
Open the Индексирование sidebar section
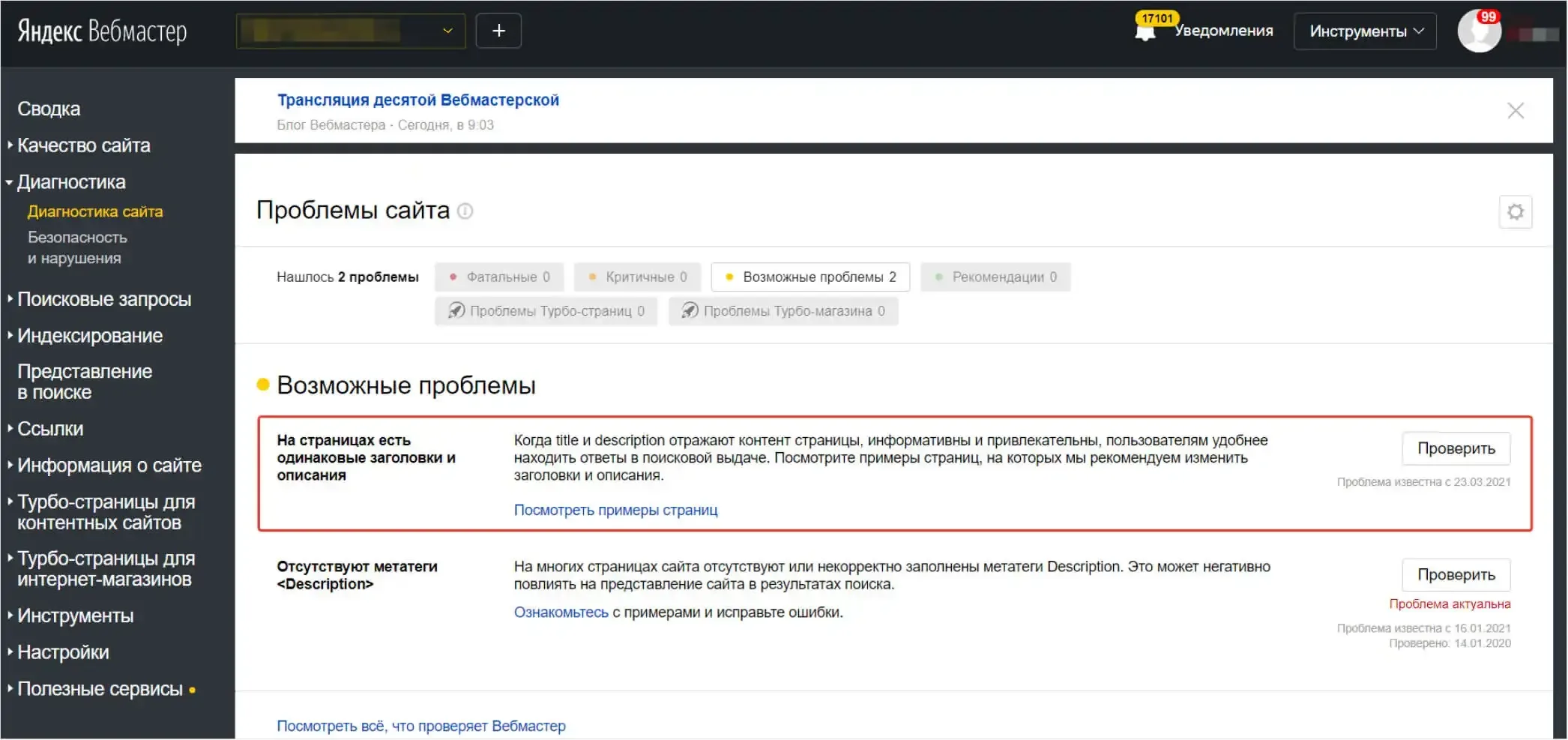[x=89, y=336]
